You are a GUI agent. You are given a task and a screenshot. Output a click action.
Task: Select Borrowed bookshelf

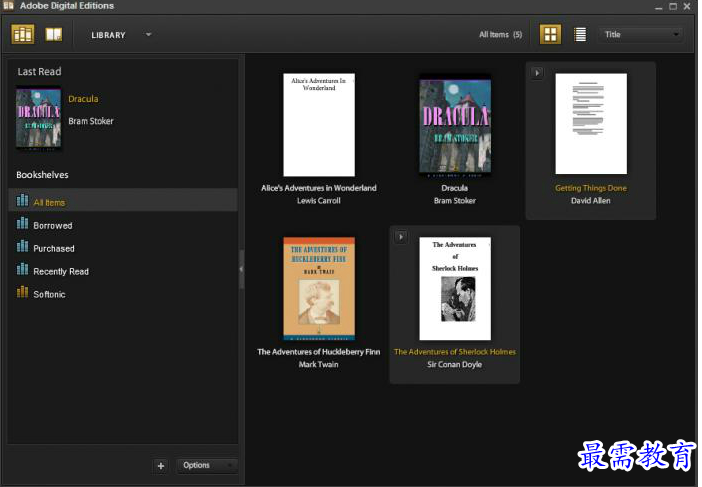tap(123, 225)
